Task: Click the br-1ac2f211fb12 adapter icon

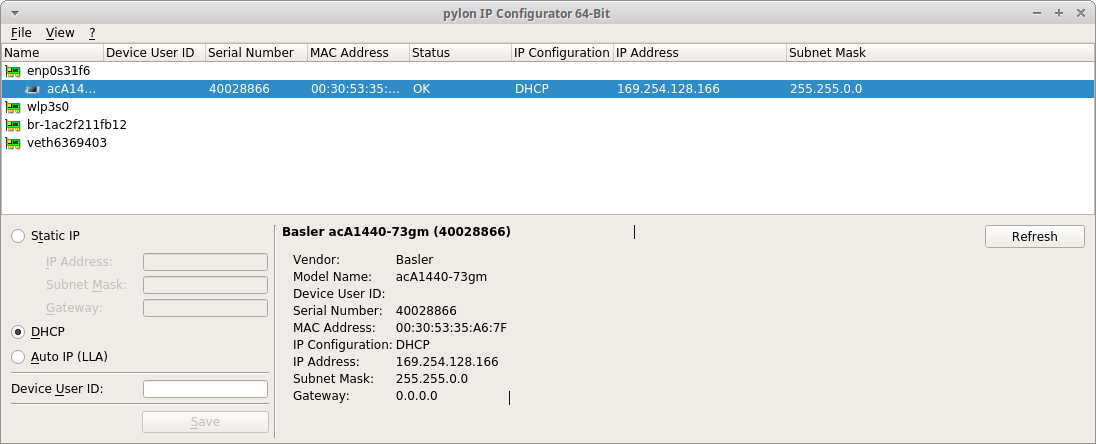Action: point(13,125)
